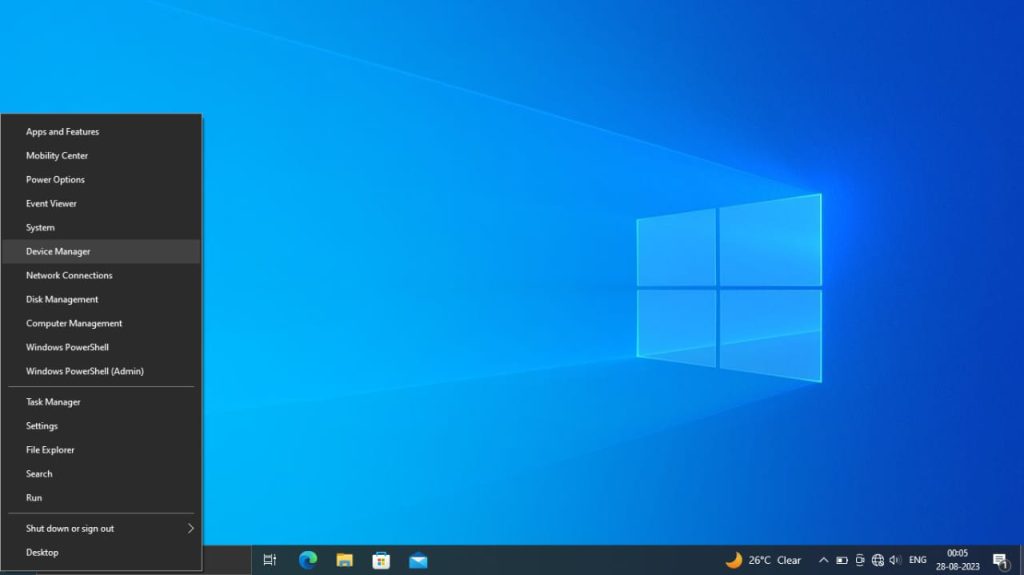The height and width of the screenshot is (575, 1024).
Task: Open the volume speaker icon
Action: 895,560
